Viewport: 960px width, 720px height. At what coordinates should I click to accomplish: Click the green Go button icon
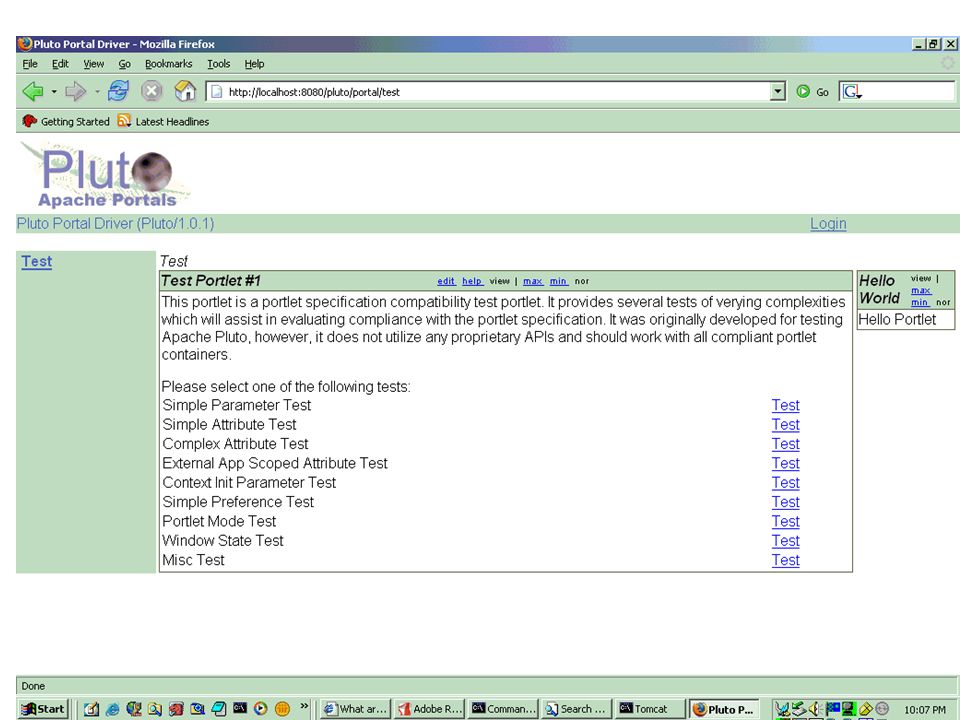pos(803,92)
